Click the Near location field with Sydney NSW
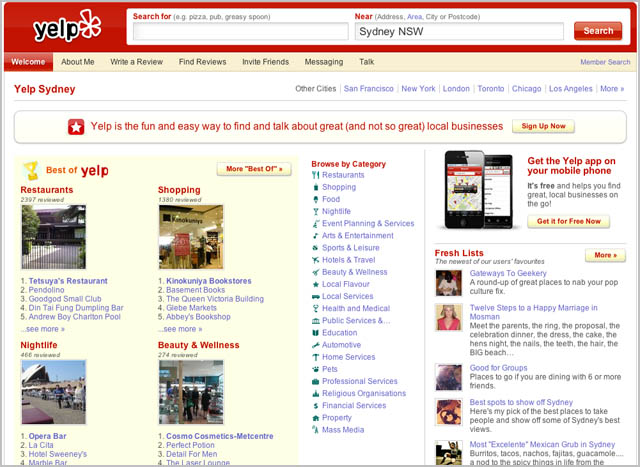This screenshot has height=467, width=640. coord(459,31)
